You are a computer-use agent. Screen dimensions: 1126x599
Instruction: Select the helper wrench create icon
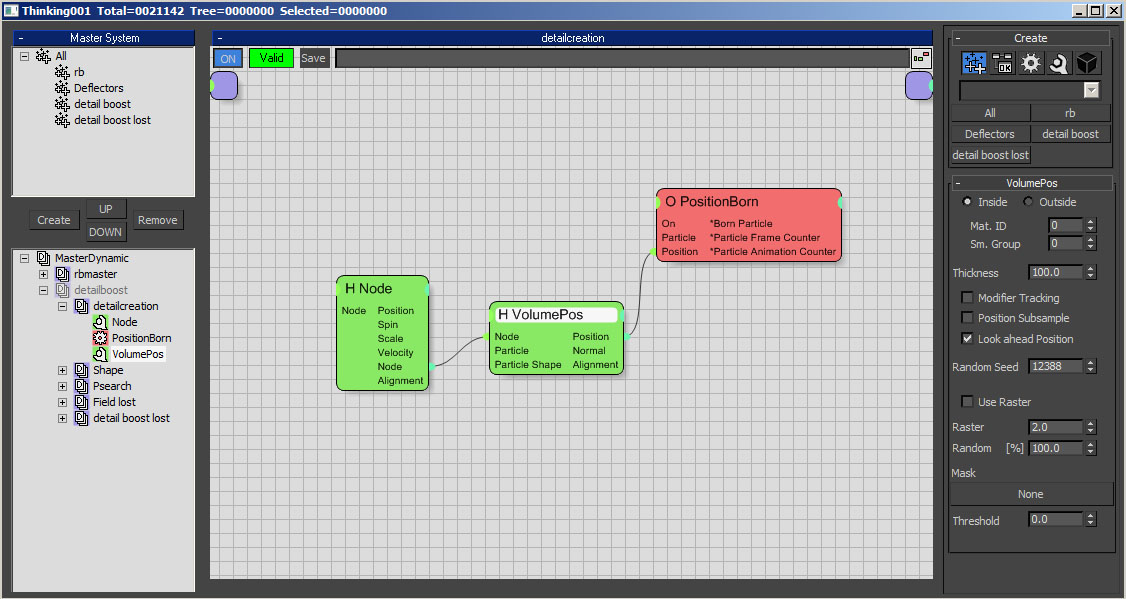coord(1058,63)
